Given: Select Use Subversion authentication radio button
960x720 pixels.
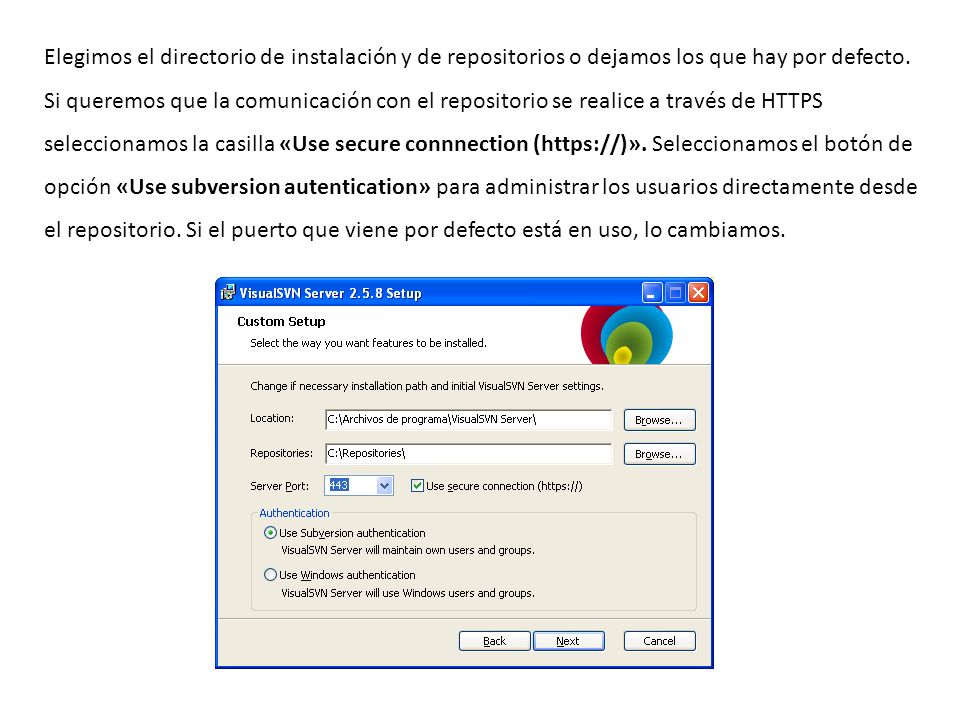Looking at the screenshot, I should click(270, 533).
